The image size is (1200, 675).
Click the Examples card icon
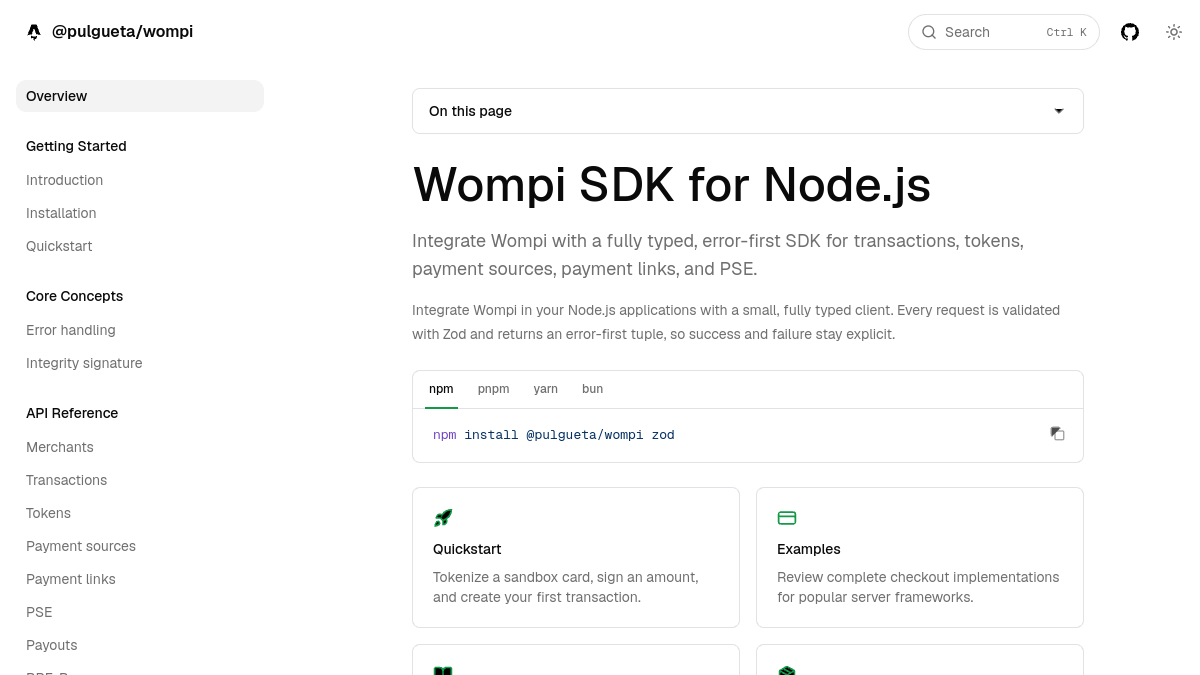(x=787, y=518)
